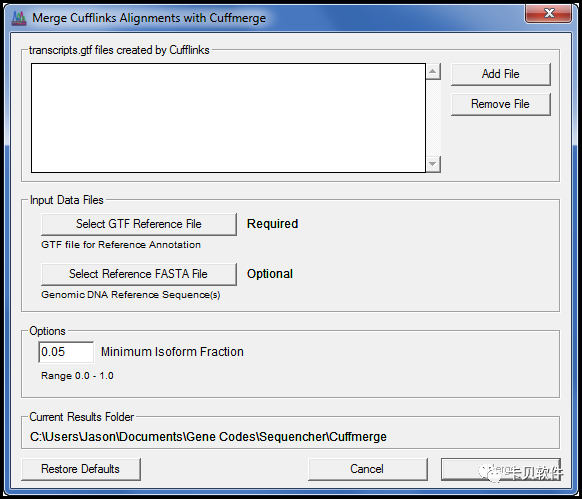The width and height of the screenshot is (582, 499).
Task: Cancel the Cuffmerge dialog
Action: pos(367,469)
